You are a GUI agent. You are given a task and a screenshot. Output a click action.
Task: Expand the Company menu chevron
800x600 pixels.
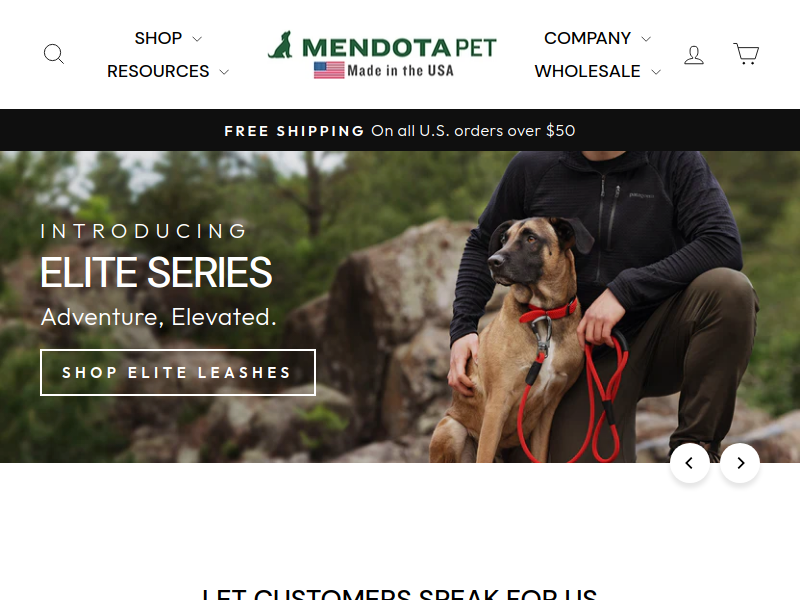click(x=646, y=39)
